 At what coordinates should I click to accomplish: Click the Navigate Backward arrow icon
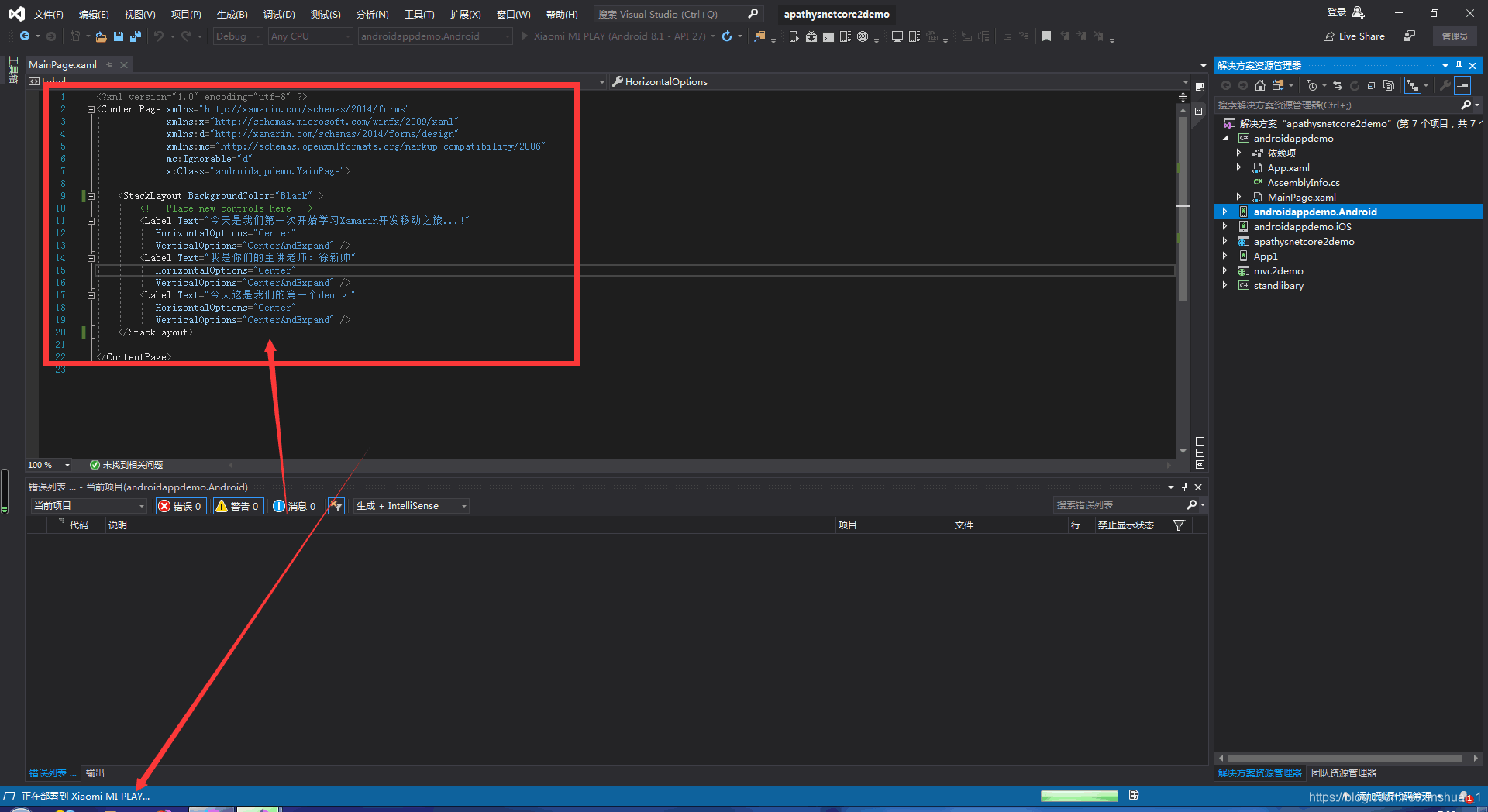pyautogui.click(x=25, y=36)
